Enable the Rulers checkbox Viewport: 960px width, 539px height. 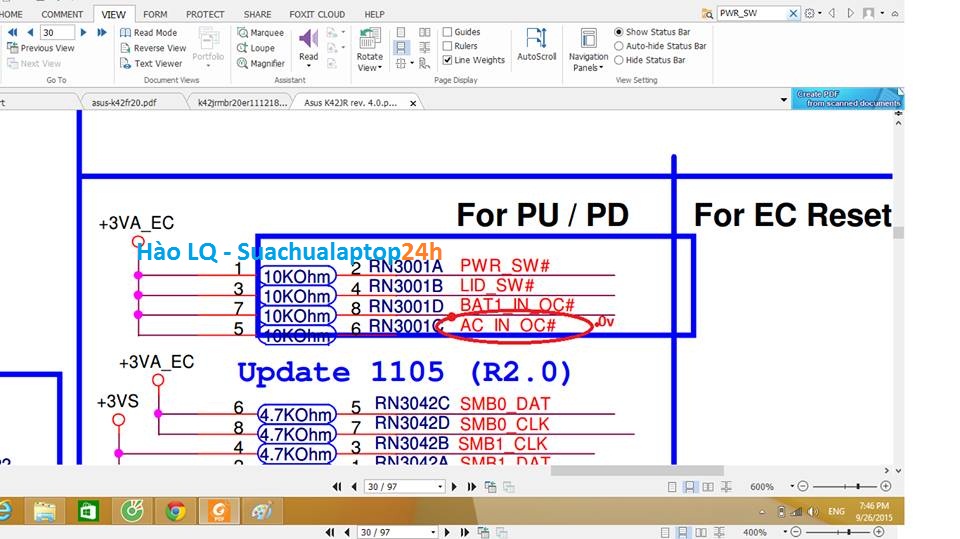[x=447, y=46]
